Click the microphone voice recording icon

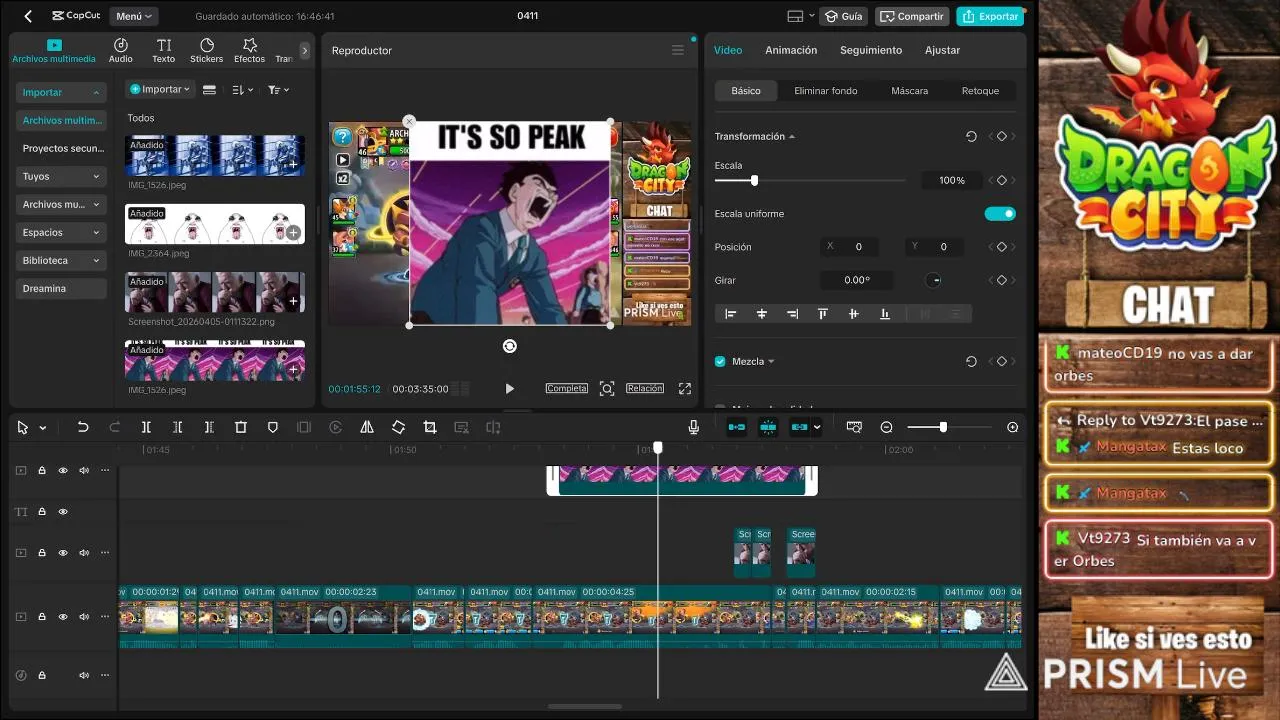[x=693, y=427]
